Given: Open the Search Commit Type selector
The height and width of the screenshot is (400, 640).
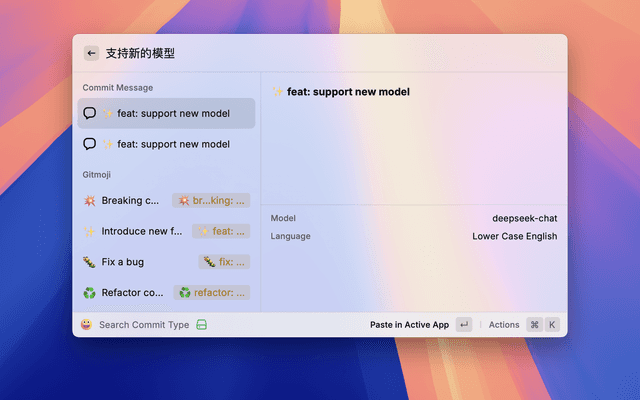Looking at the screenshot, I should click(143, 325).
